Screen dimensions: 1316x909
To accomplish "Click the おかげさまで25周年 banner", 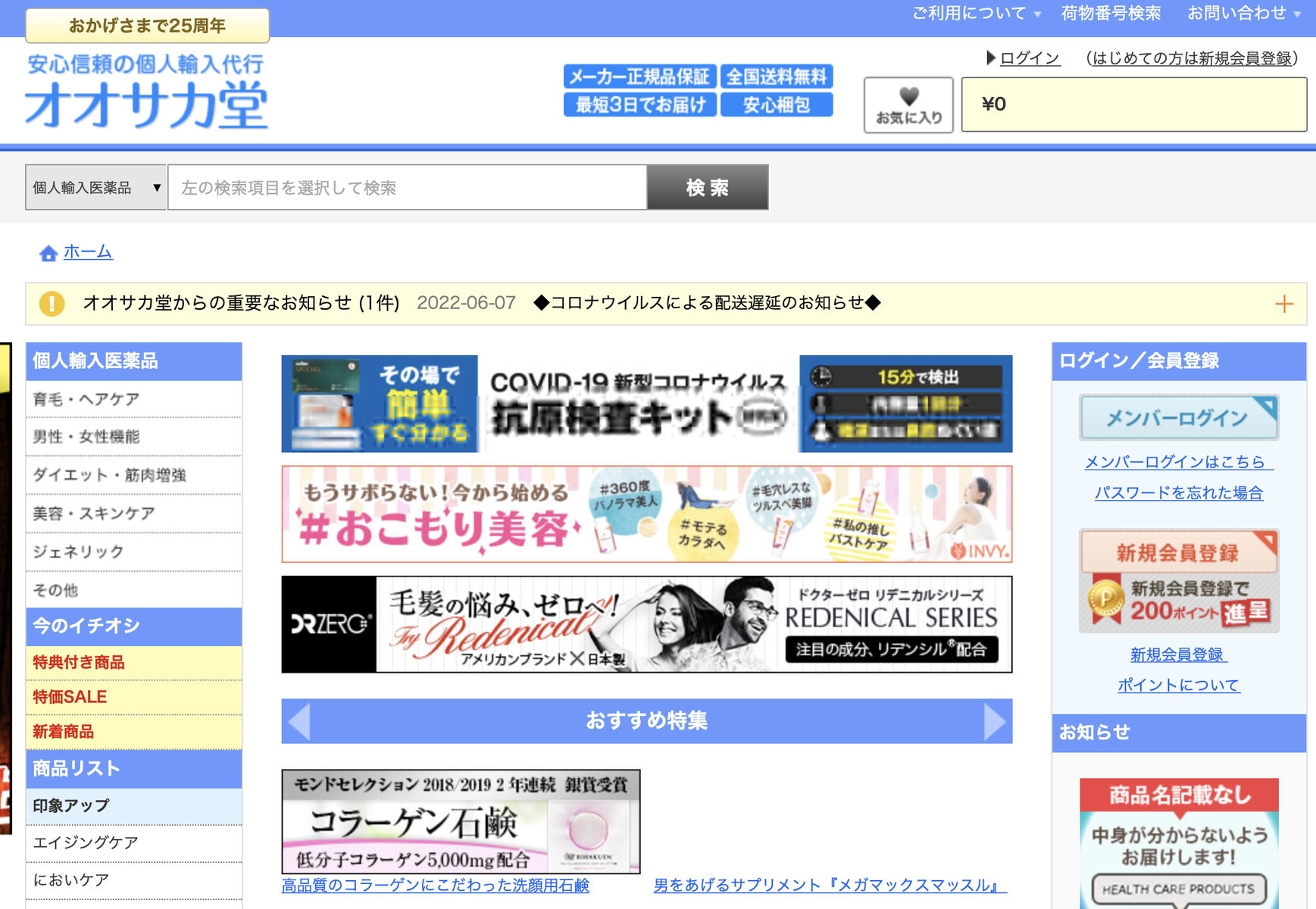I will (147, 26).
